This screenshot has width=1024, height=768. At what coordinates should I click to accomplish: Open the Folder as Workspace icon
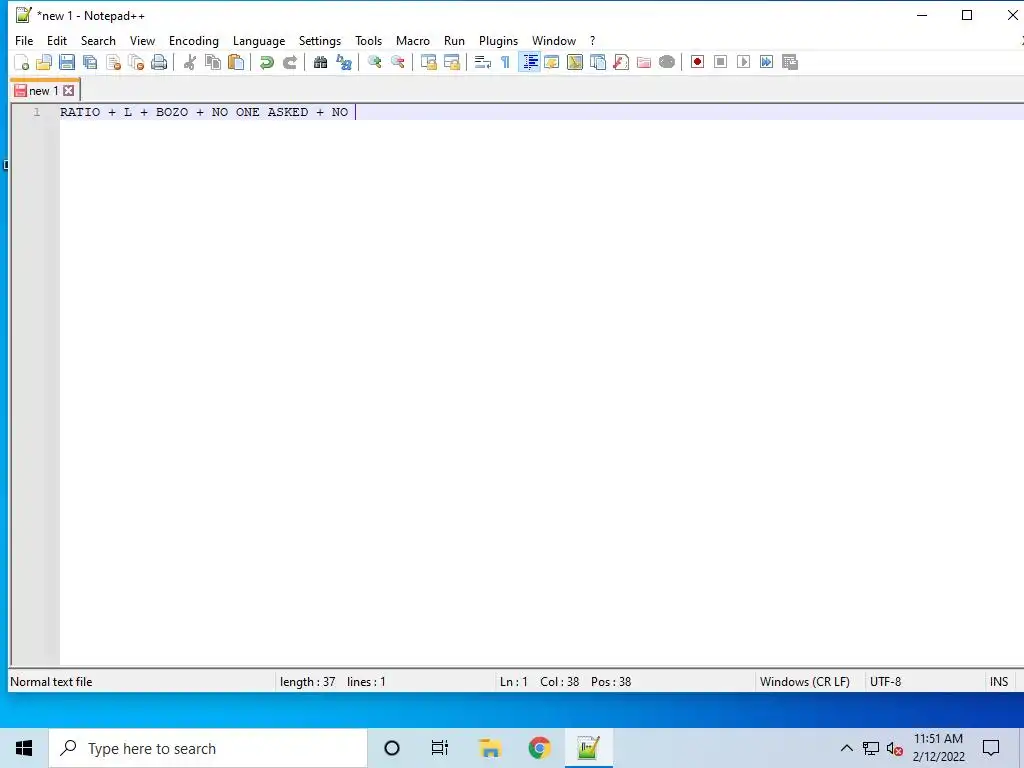[644, 62]
